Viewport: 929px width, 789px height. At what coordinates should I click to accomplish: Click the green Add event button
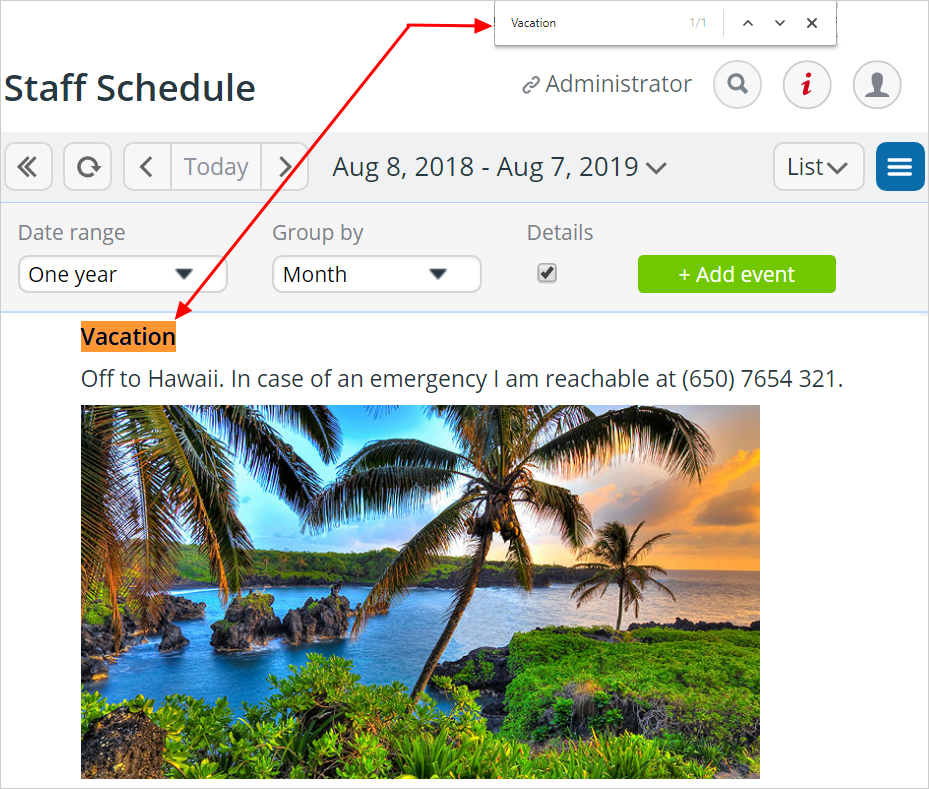pyautogui.click(x=736, y=274)
